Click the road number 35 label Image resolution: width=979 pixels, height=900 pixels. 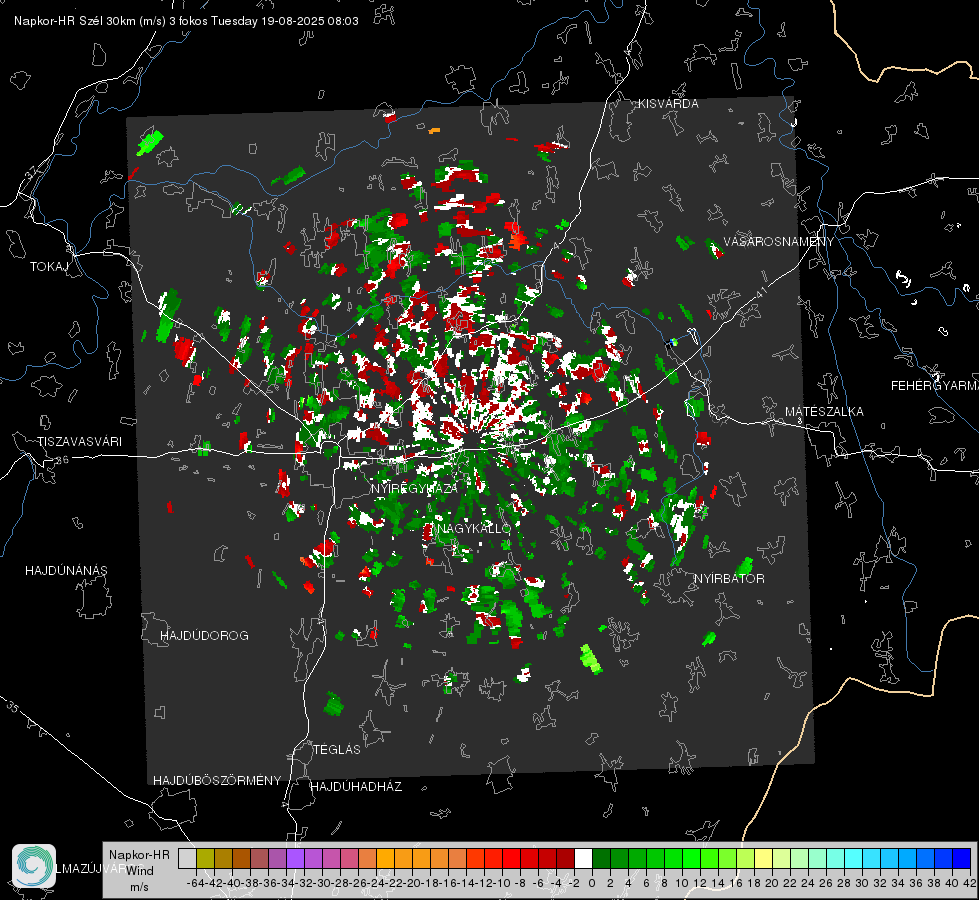pos(12,707)
